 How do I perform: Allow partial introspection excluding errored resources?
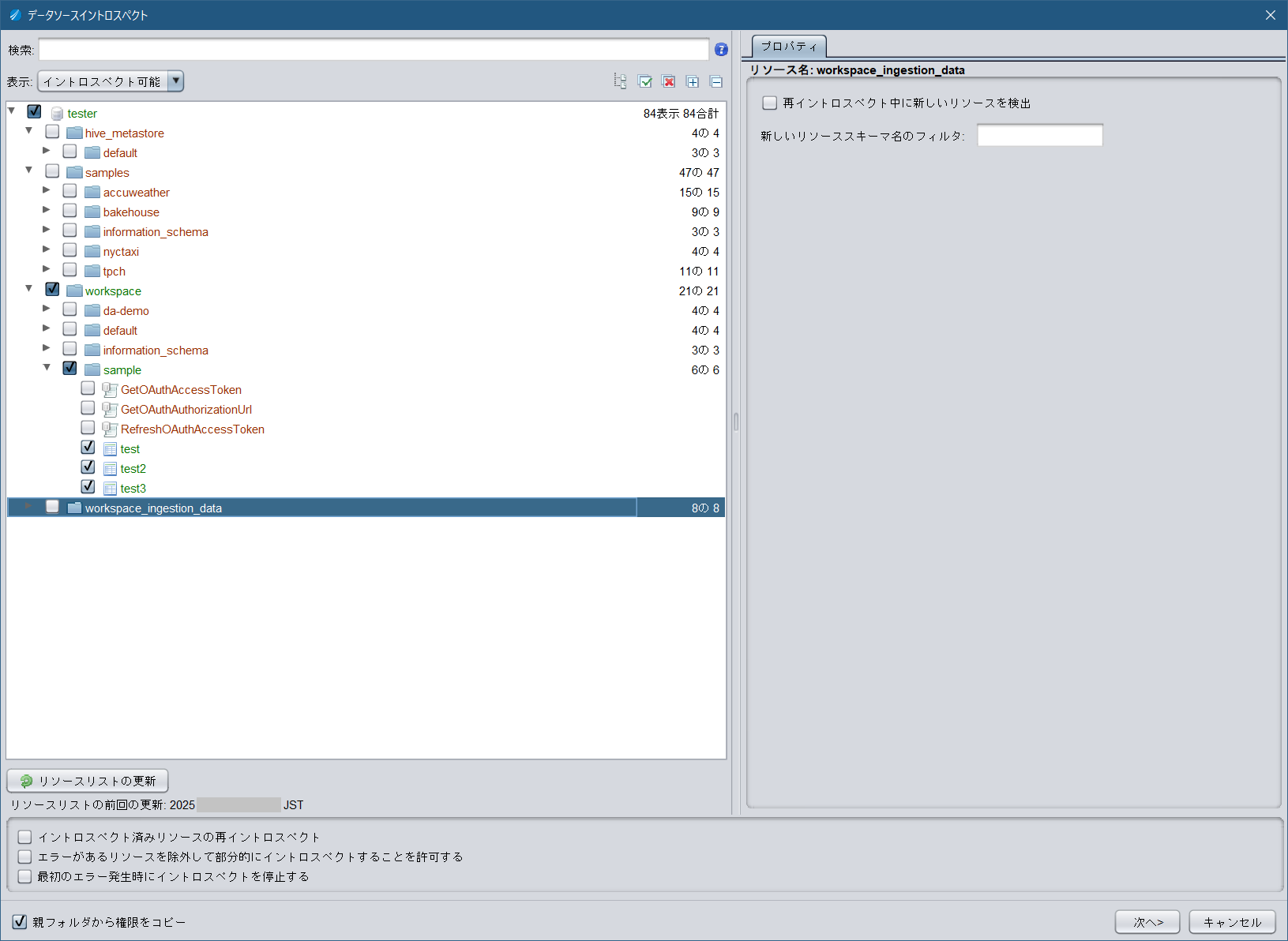click(x=25, y=857)
